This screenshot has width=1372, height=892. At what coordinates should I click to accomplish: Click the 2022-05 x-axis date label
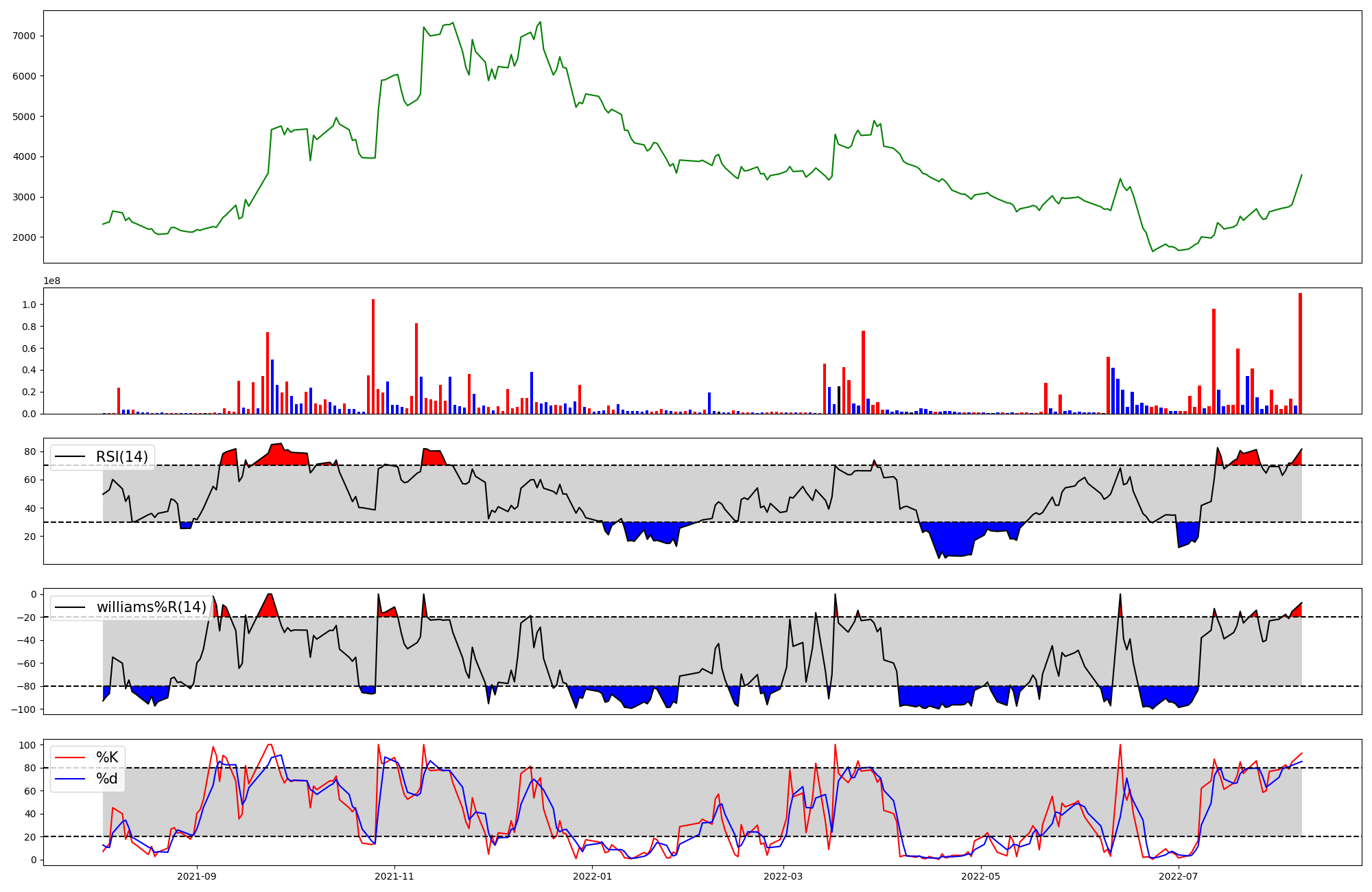981,876
